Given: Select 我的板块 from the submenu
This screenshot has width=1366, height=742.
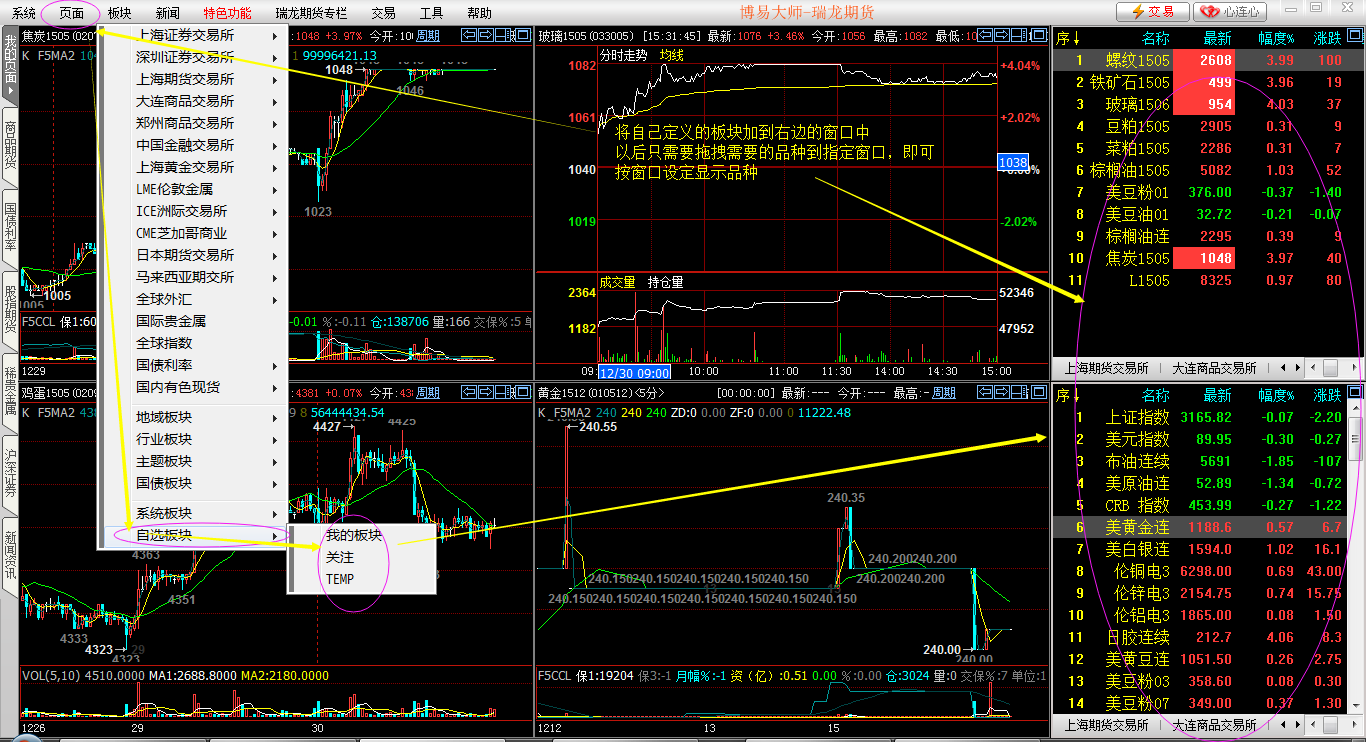Looking at the screenshot, I should [x=353, y=535].
